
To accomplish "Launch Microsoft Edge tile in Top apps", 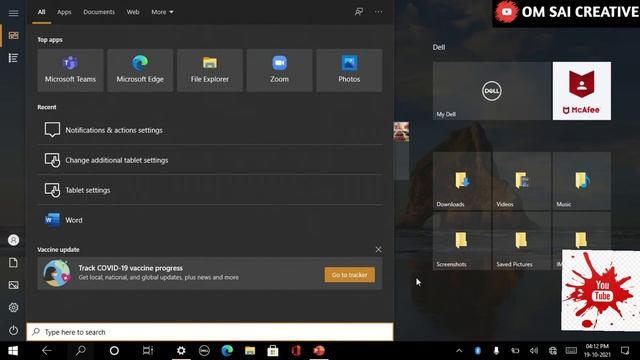I will 140,70.
